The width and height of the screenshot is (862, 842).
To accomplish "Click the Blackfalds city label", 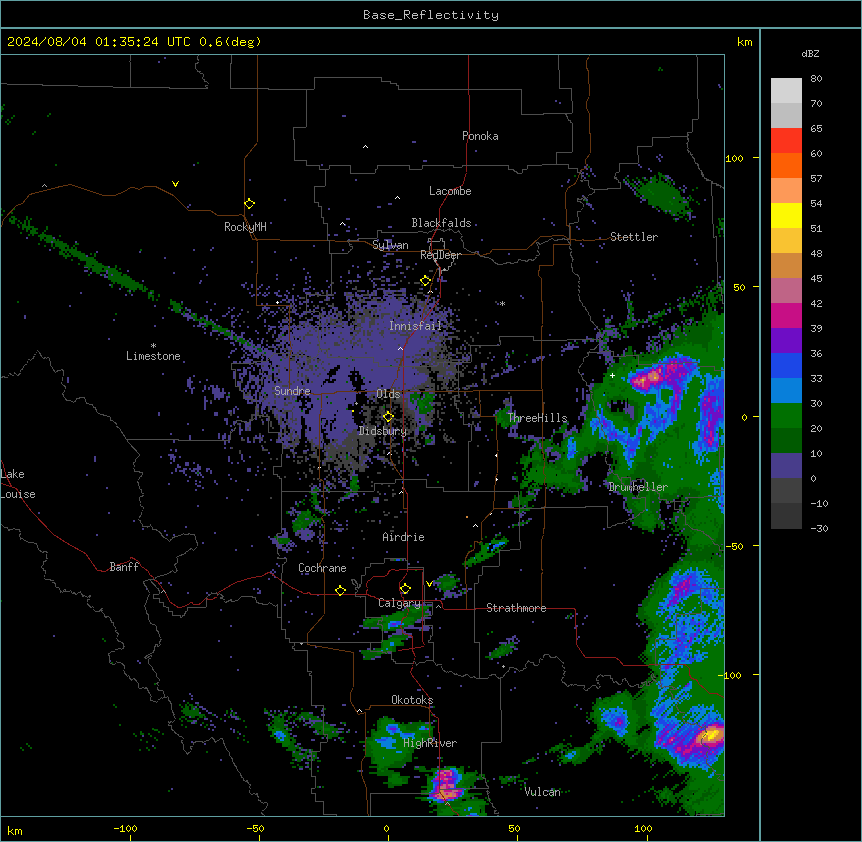I will click(441, 223).
